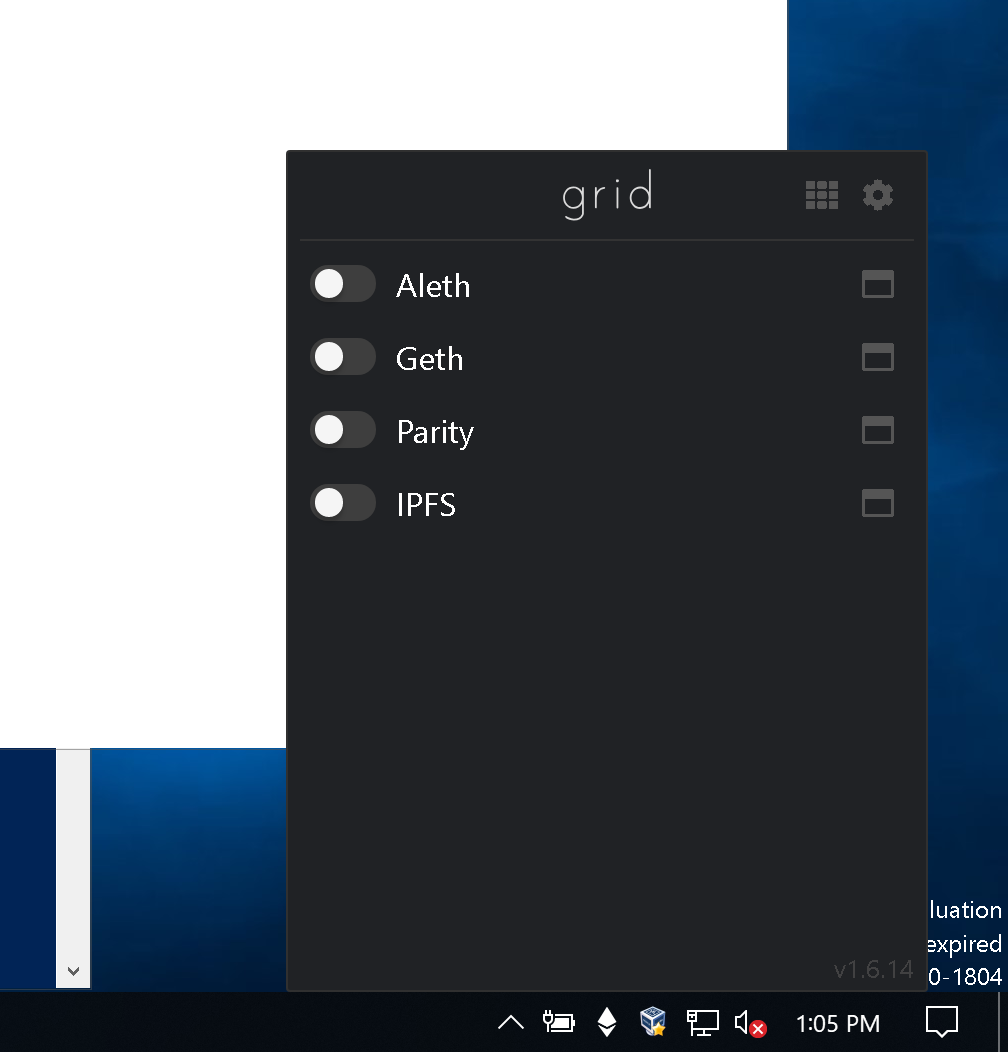Enable the Aleth client toggle
This screenshot has height=1052, width=1008.
pos(343,284)
